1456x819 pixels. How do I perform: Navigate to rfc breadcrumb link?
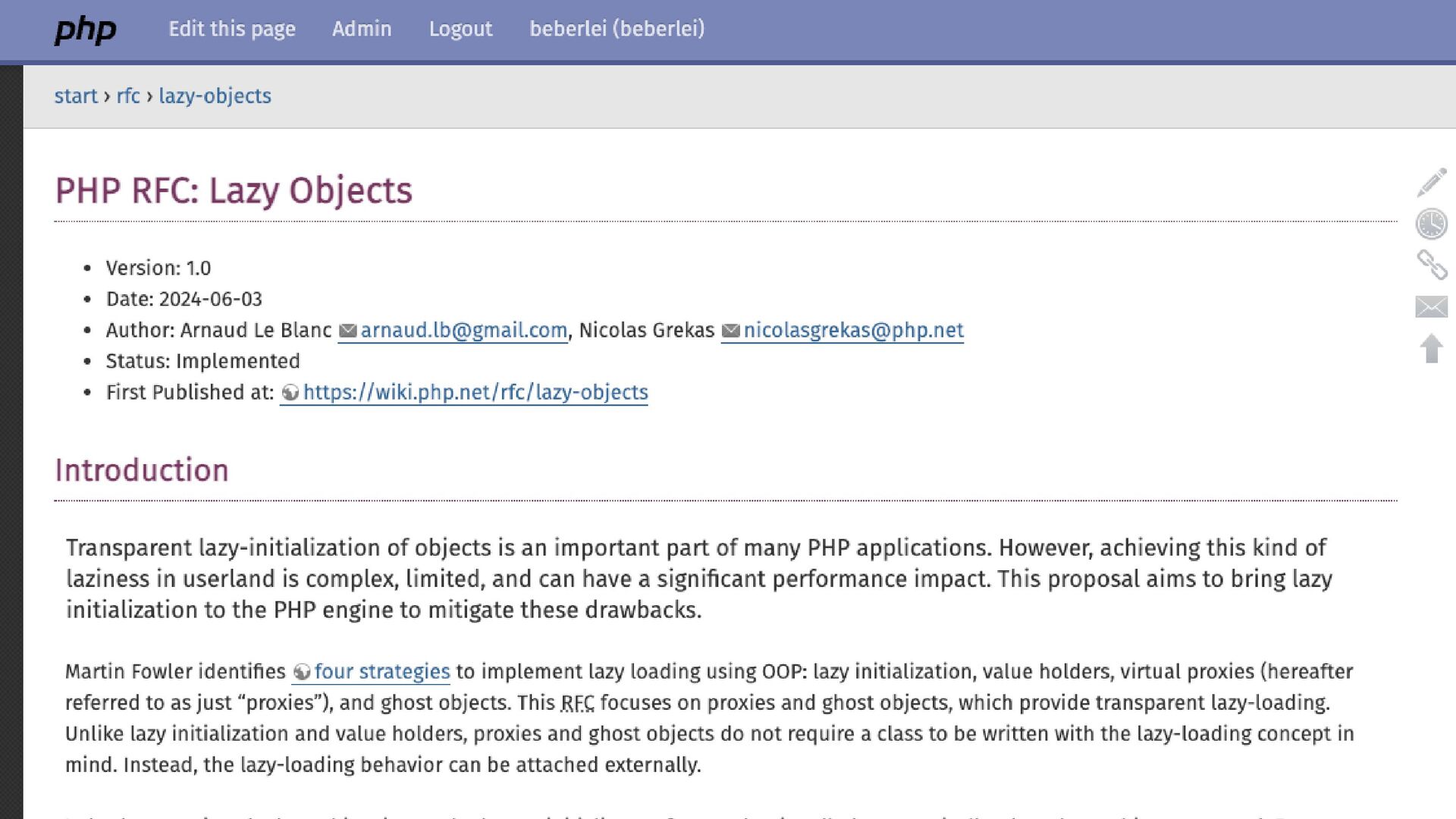click(x=128, y=96)
